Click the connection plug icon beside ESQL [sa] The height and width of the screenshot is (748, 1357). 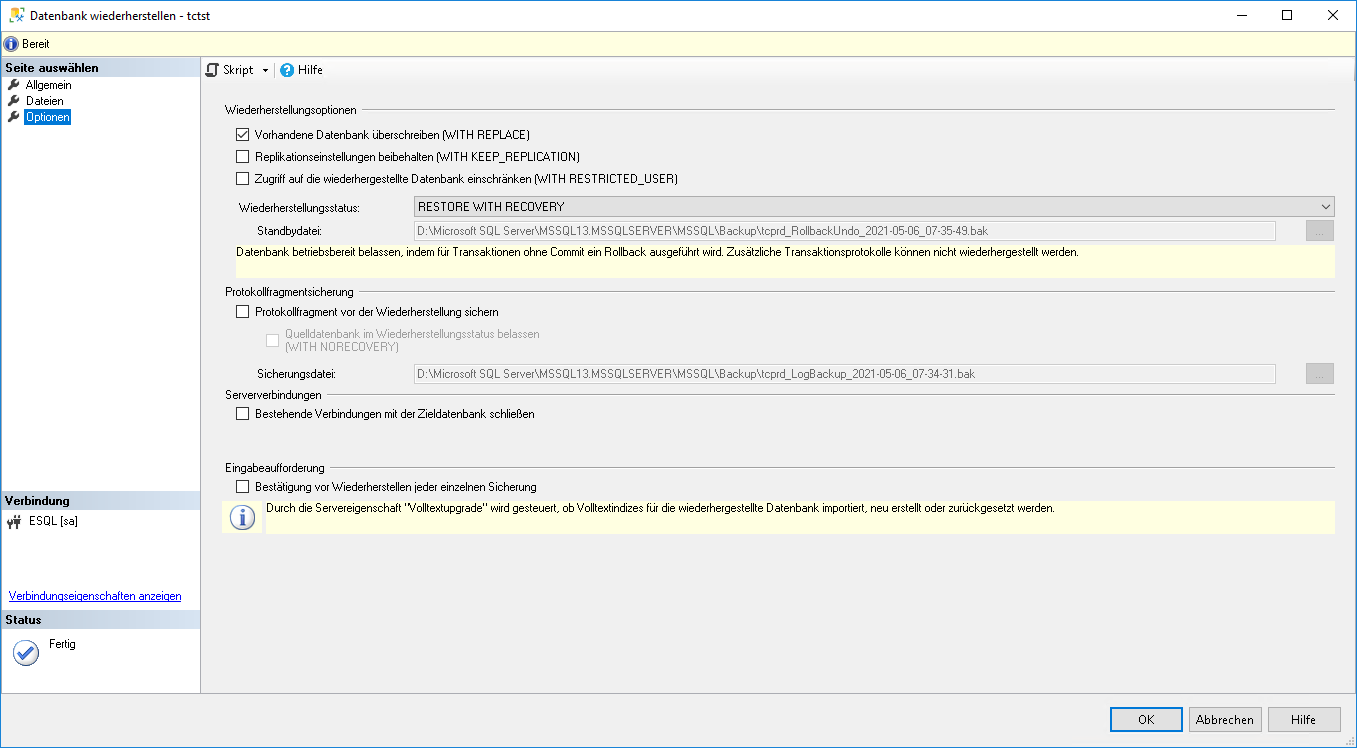(14, 521)
